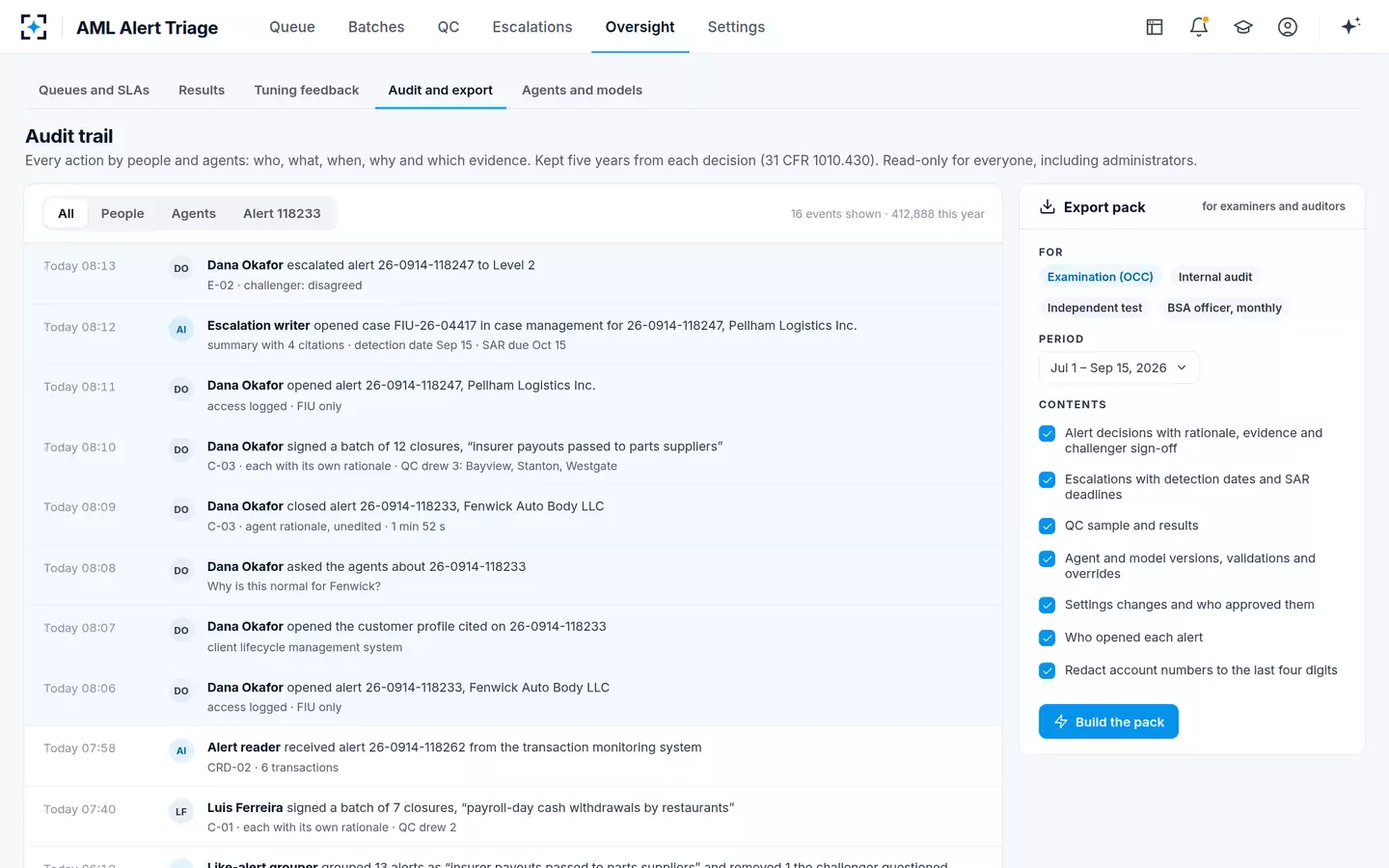Open the layout panel icon in the header
Viewport: 1389px width, 868px height.
pyautogui.click(x=1155, y=27)
